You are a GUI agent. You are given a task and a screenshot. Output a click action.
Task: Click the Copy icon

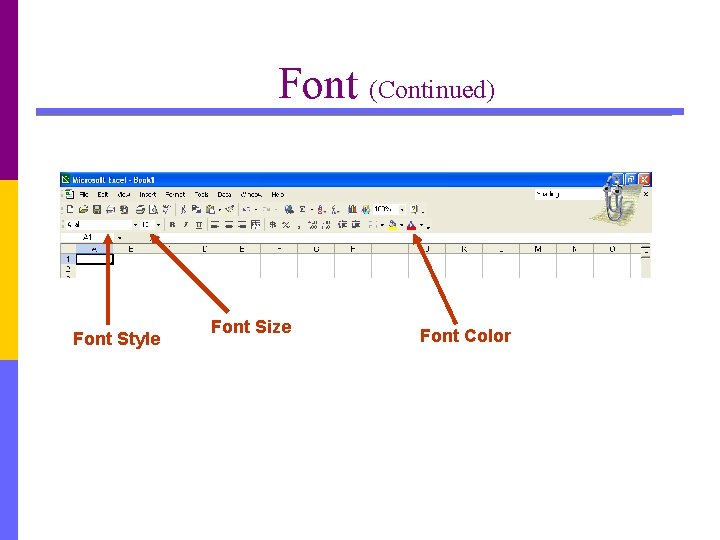(197, 209)
